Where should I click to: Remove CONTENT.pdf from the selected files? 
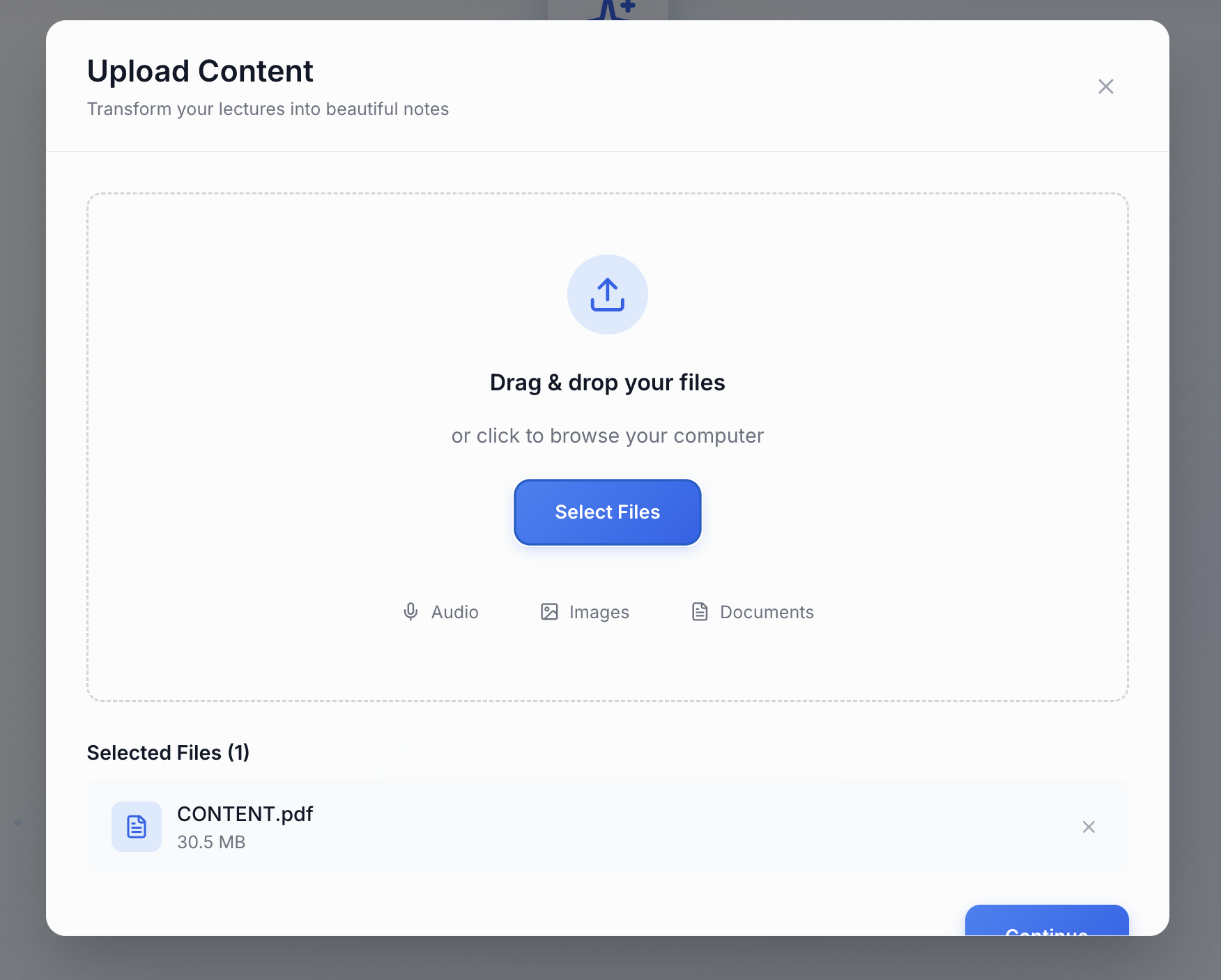click(1089, 827)
